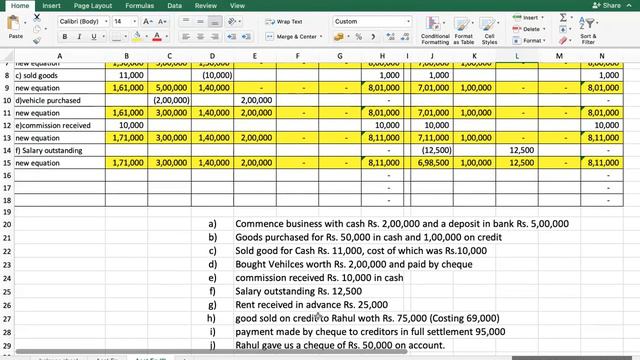Image resolution: width=640 pixels, height=360 pixels.
Task: Open Format as Table
Action: click(463, 31)
